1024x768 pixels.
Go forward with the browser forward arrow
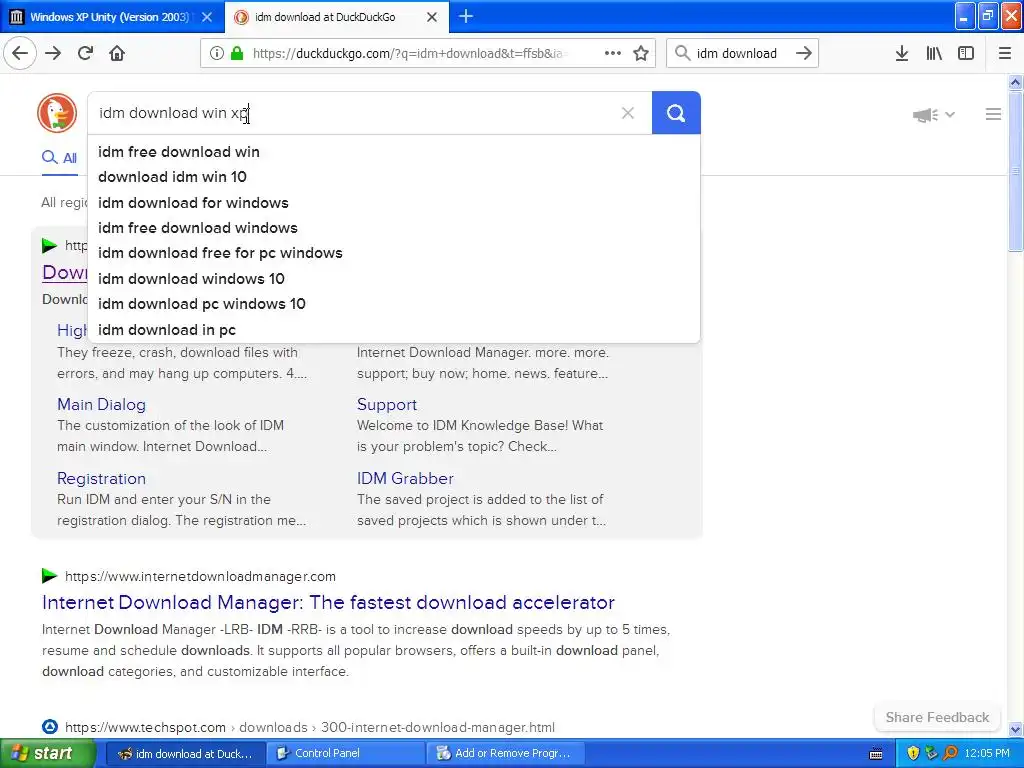coord(53,53)
